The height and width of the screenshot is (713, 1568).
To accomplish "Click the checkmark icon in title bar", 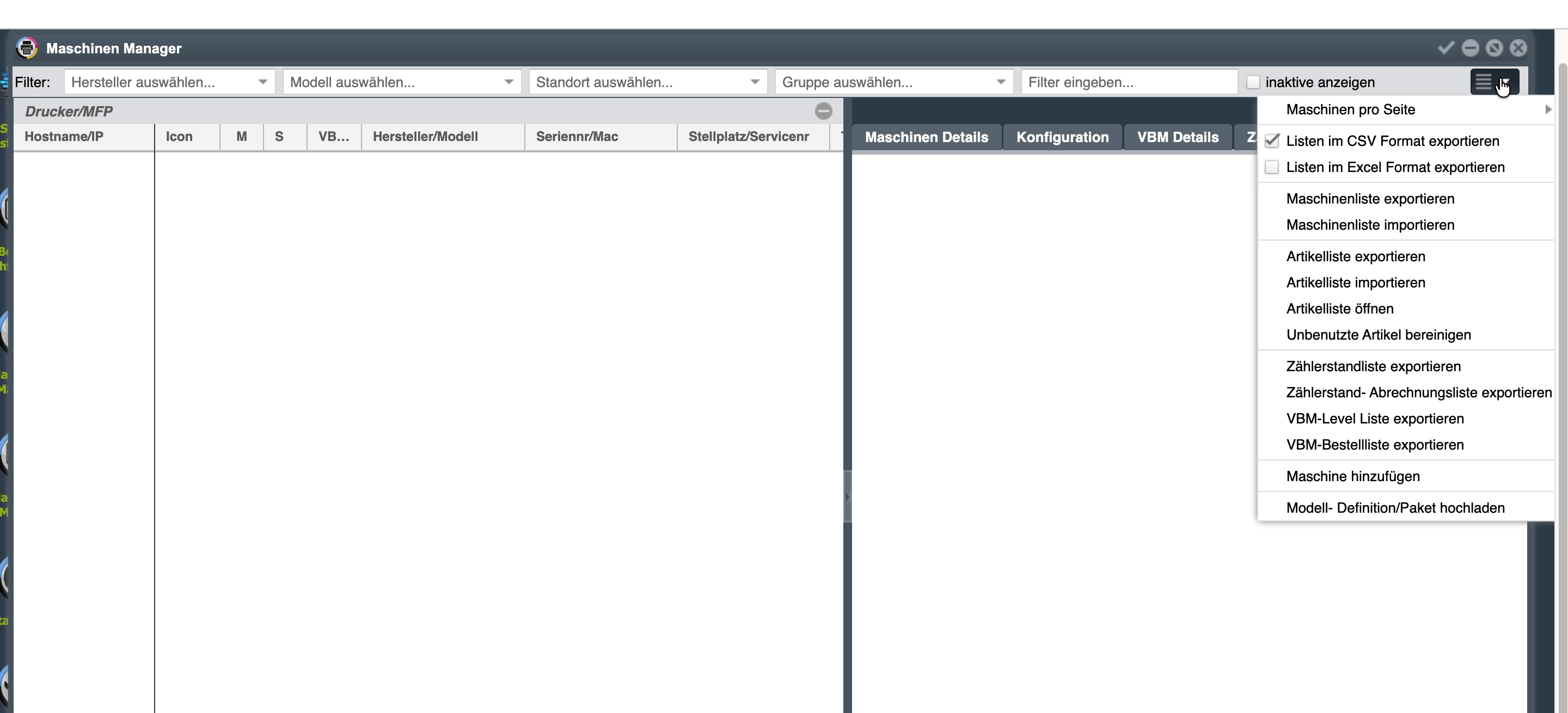I will click(x=1445, y=47).
